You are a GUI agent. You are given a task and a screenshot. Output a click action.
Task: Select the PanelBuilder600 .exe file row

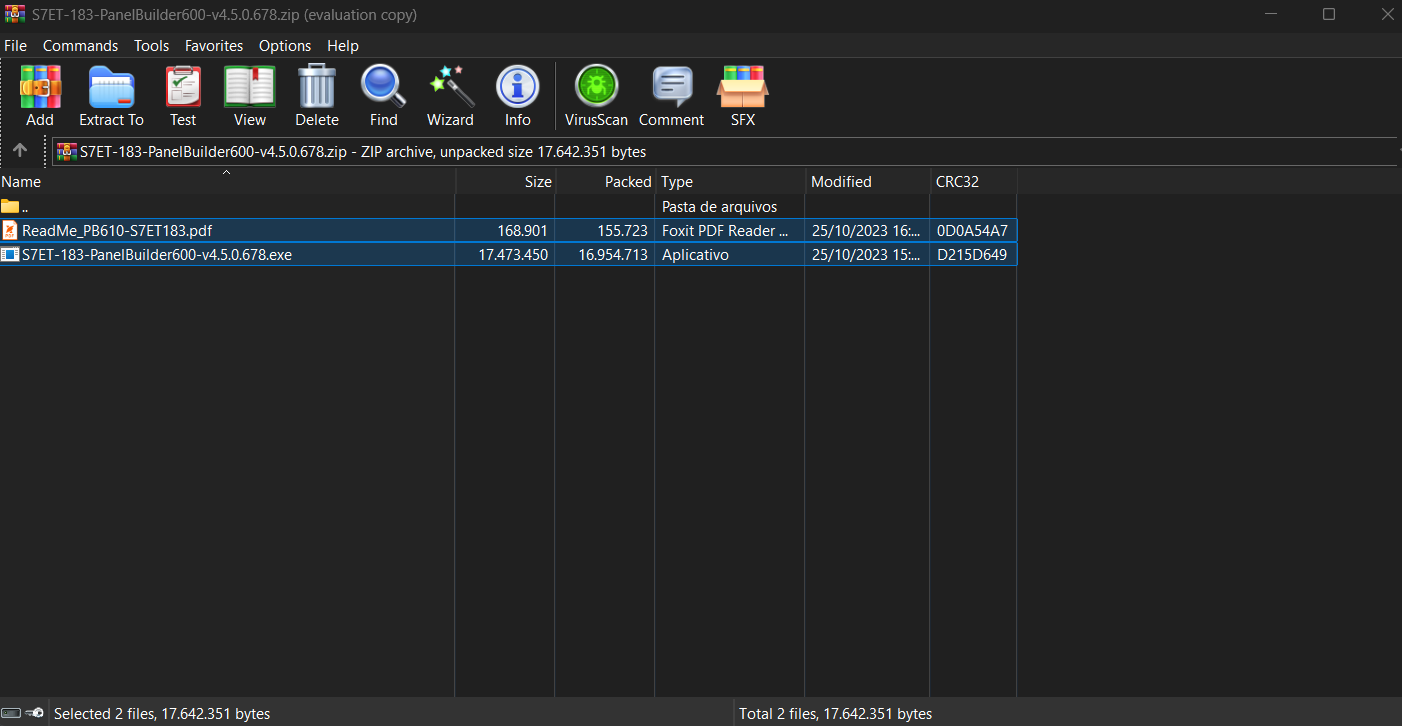click(157, 255)
